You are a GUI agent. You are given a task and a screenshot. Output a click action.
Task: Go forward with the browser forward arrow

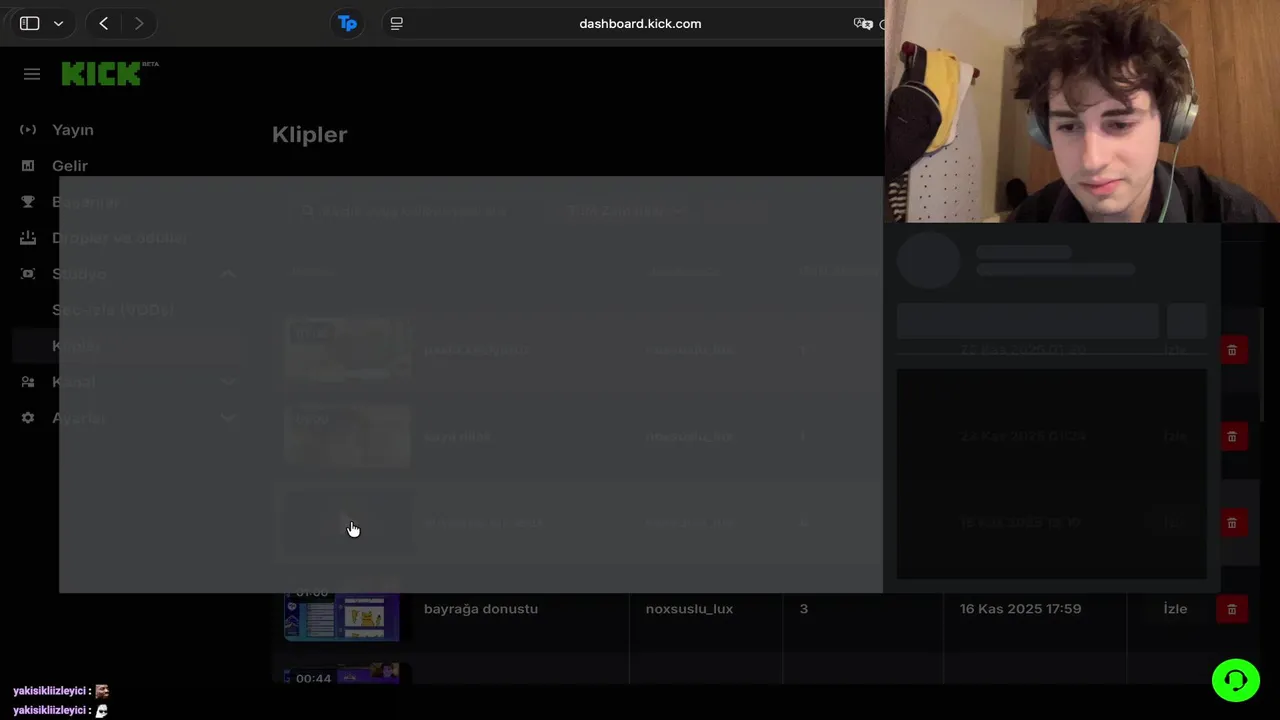(x=139, y=23)
